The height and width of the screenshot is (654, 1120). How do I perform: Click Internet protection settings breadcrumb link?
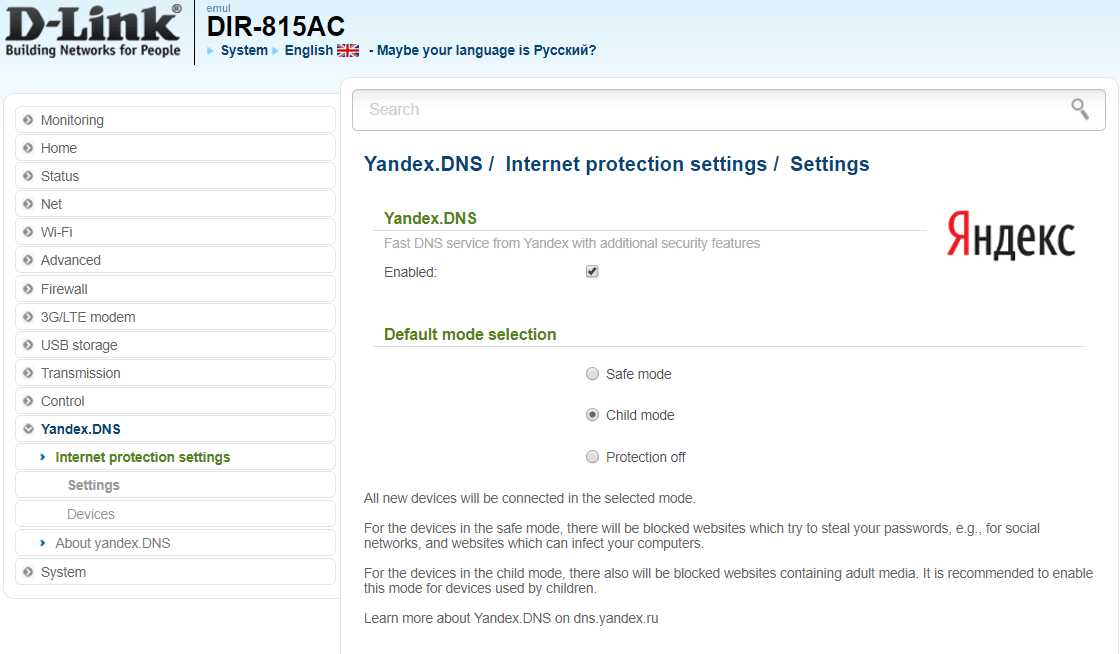[x=636, y=164]
